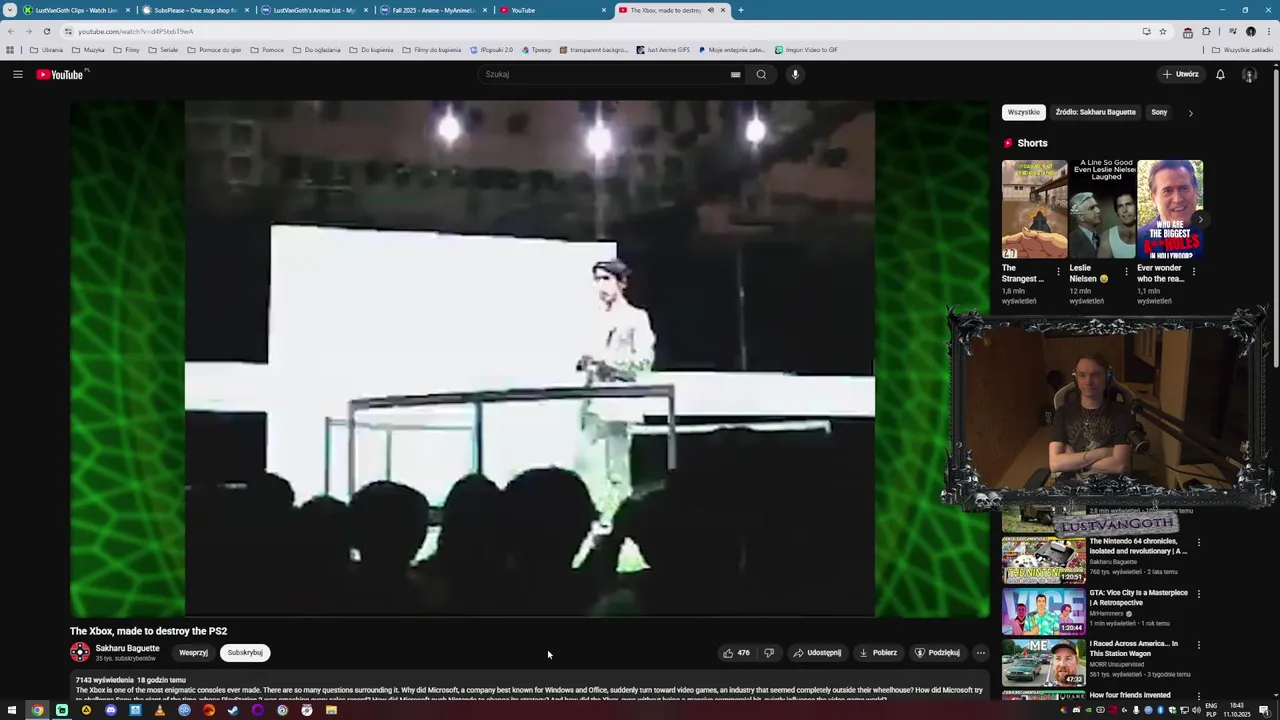
Task: Open the taskbar clock and date
Action: pyautogui.click(x=1237, y=710)
